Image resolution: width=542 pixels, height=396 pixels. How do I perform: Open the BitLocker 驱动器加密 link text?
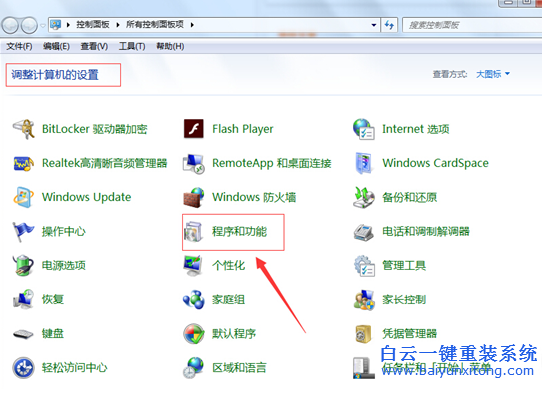(94, 129)
